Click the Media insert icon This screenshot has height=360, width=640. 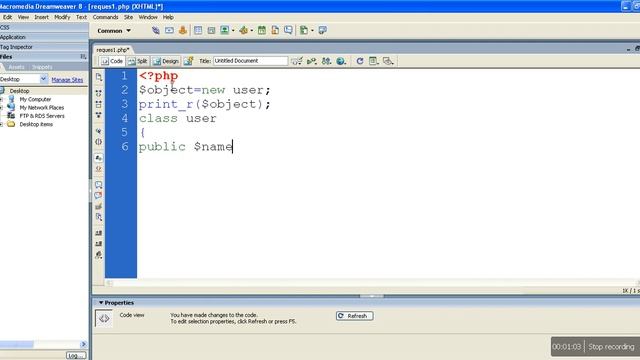[x=243, y=31]
